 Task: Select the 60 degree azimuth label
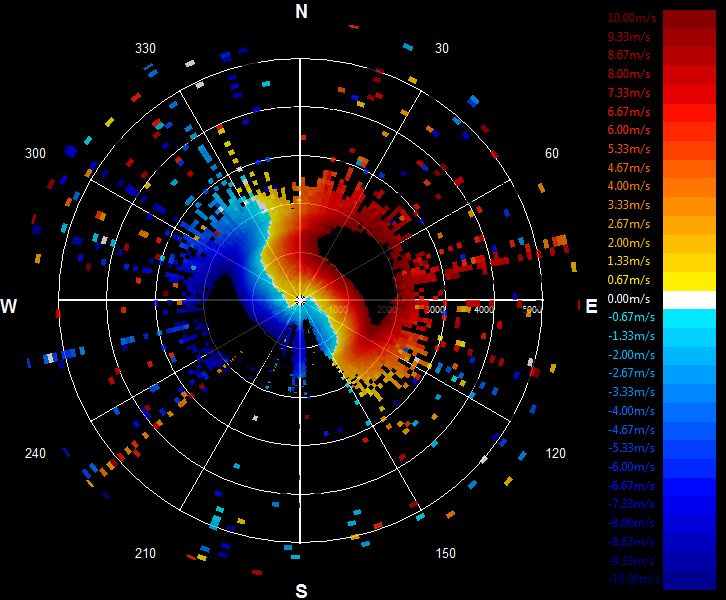[551, 153]
